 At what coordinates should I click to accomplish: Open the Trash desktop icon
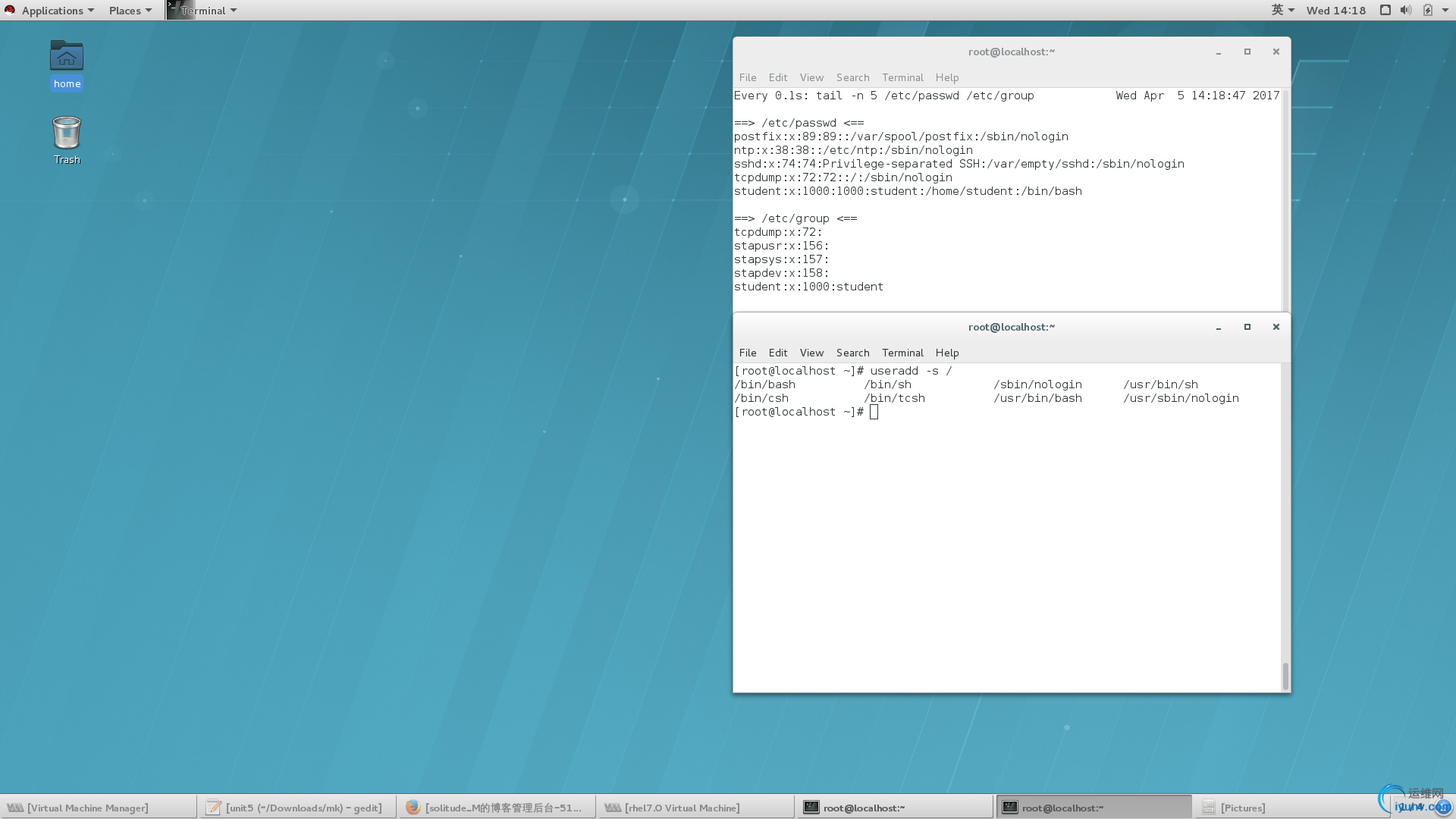pyautogui.click(x=67, y=134)
